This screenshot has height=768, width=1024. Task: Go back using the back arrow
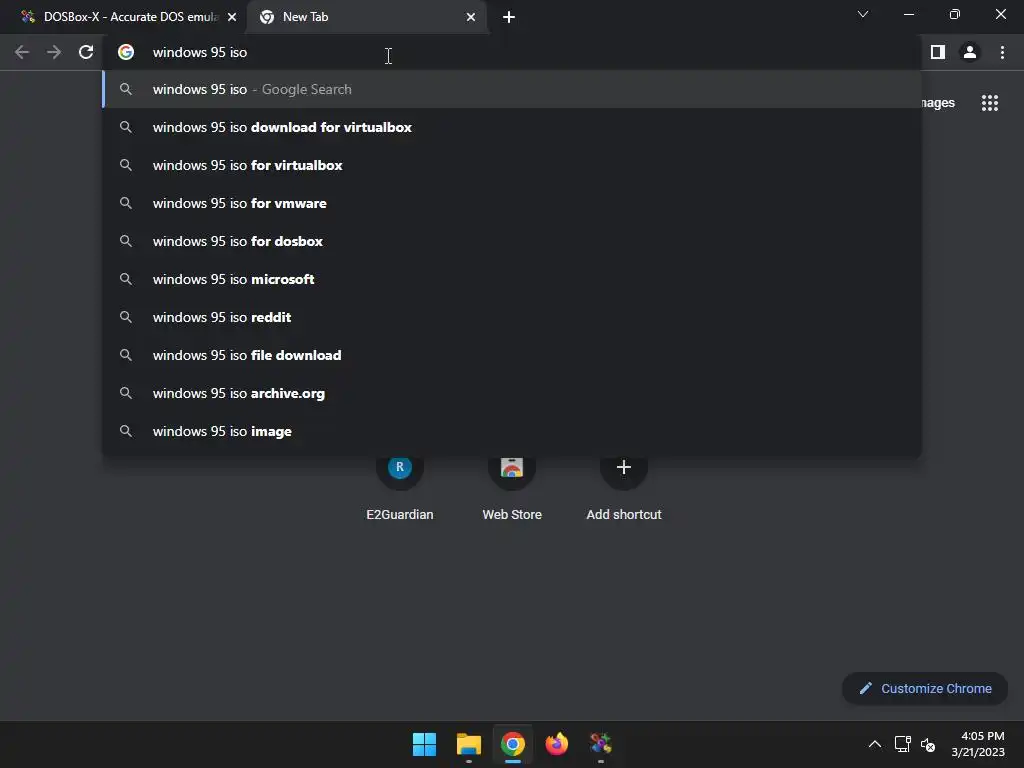[x=22, y=52]
